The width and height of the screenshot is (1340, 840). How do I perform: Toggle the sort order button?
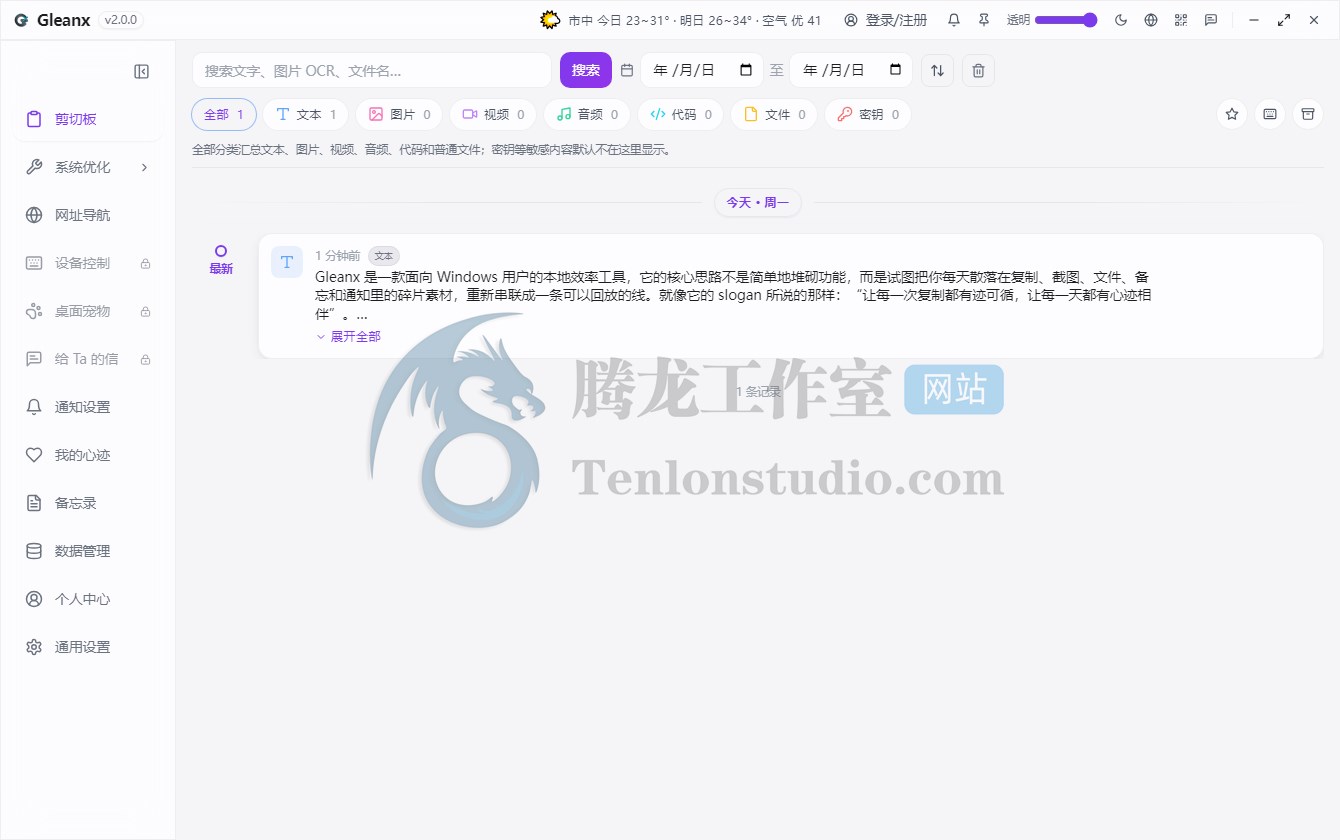(937, 70)
